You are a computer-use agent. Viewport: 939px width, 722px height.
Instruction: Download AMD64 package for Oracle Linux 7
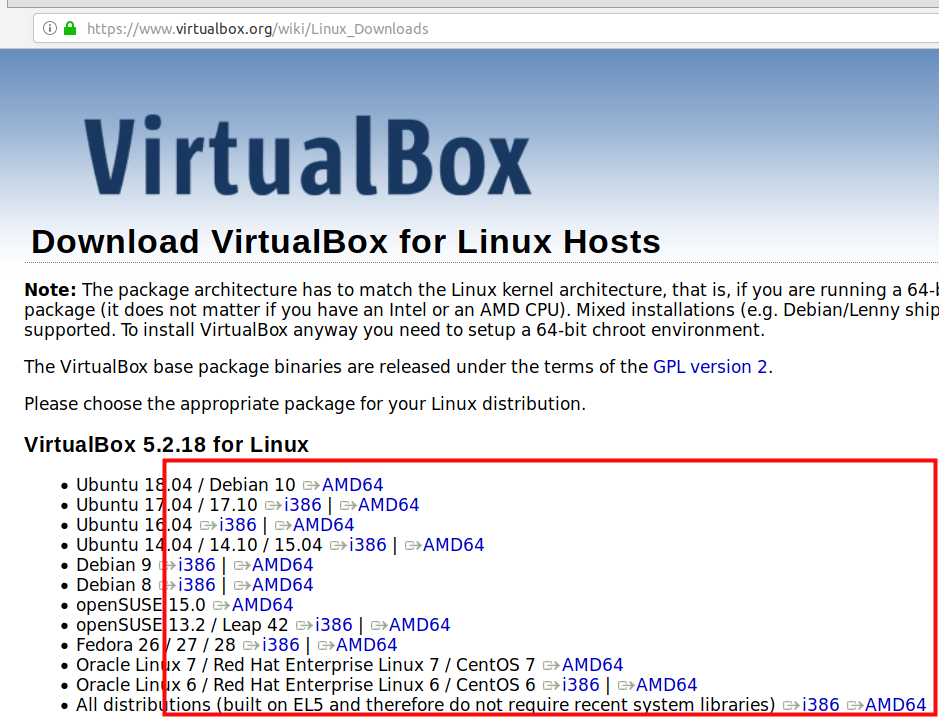pos(592,665)
